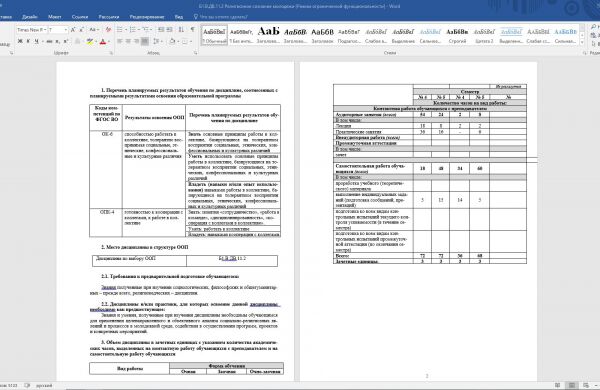The height and width of the screenshot is (390, 600).
Task: Apply yellow text highlight color
Action: (x=90, y=41)
